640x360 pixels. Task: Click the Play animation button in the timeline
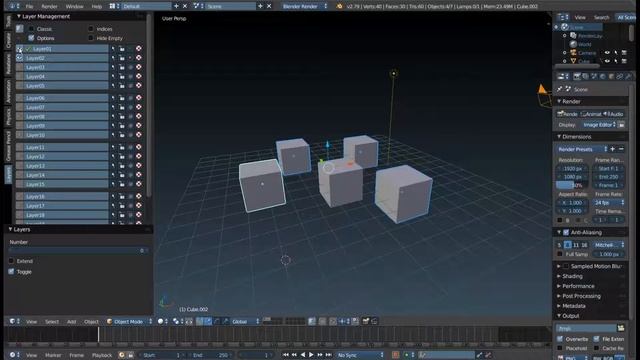pyautogui.click(x=311, y=355)
